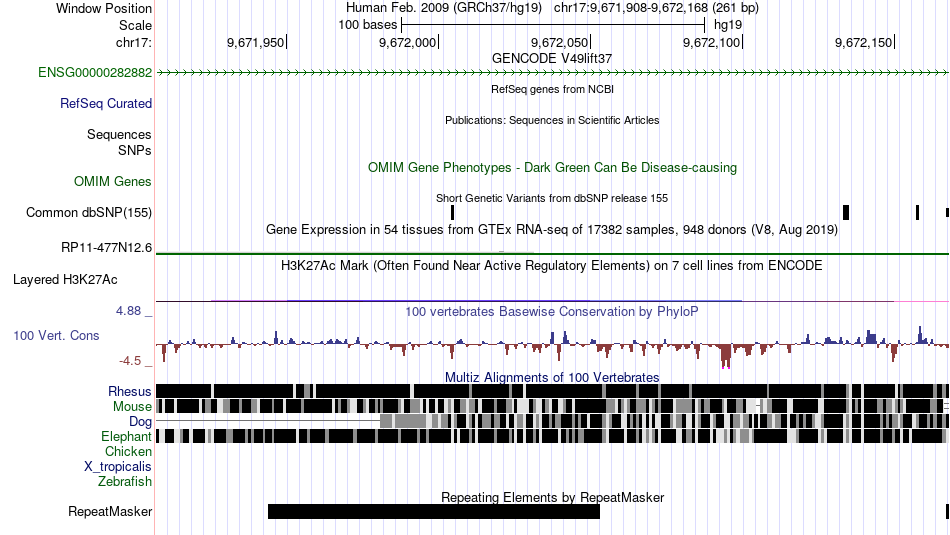The width and height of the screenshot is (950, 535).
Task: Open the Layered H3K27Ac track label
Action: pyautogui.click(x=65, y=280)
